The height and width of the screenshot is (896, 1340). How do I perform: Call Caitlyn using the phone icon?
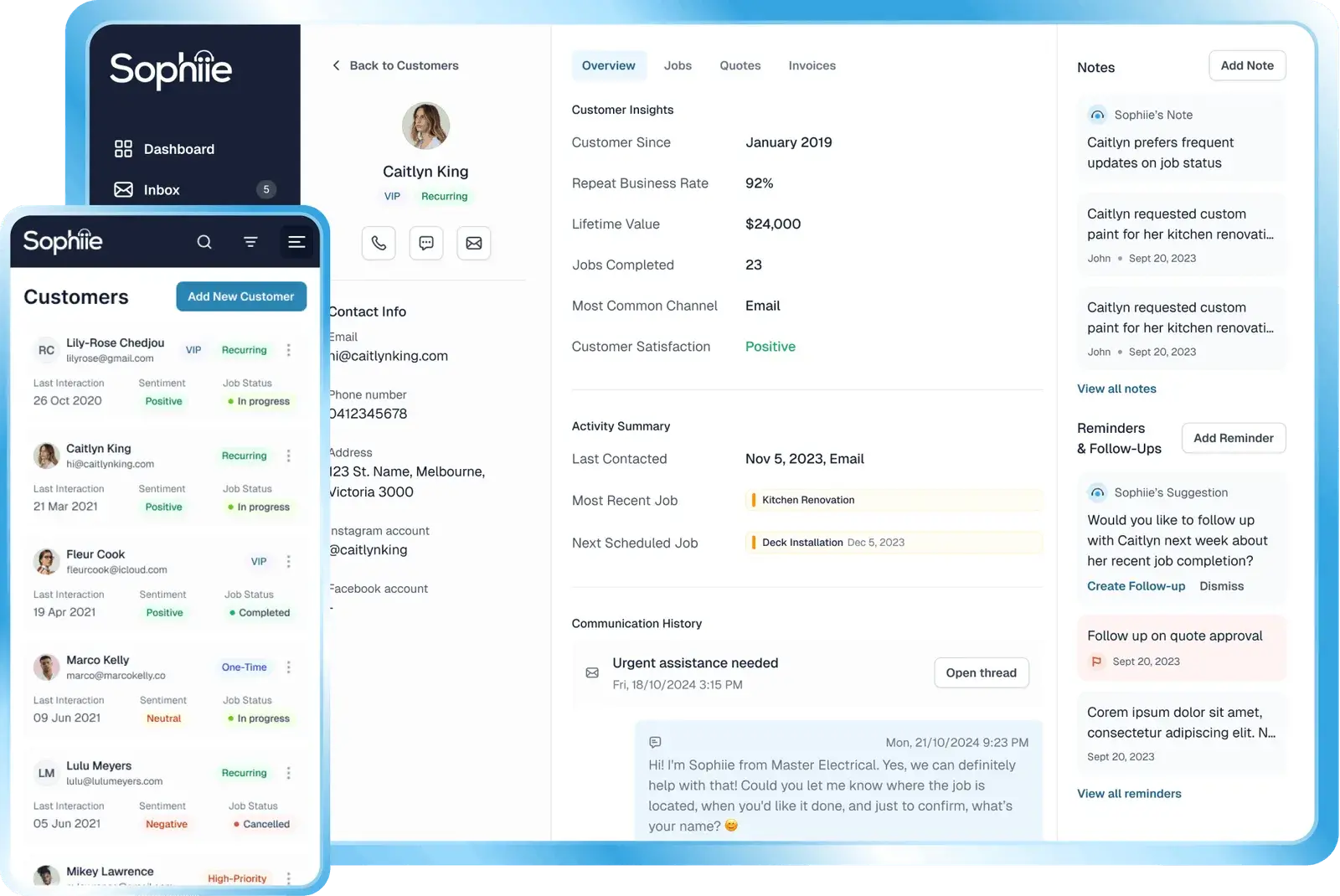(x=379, y=243)
